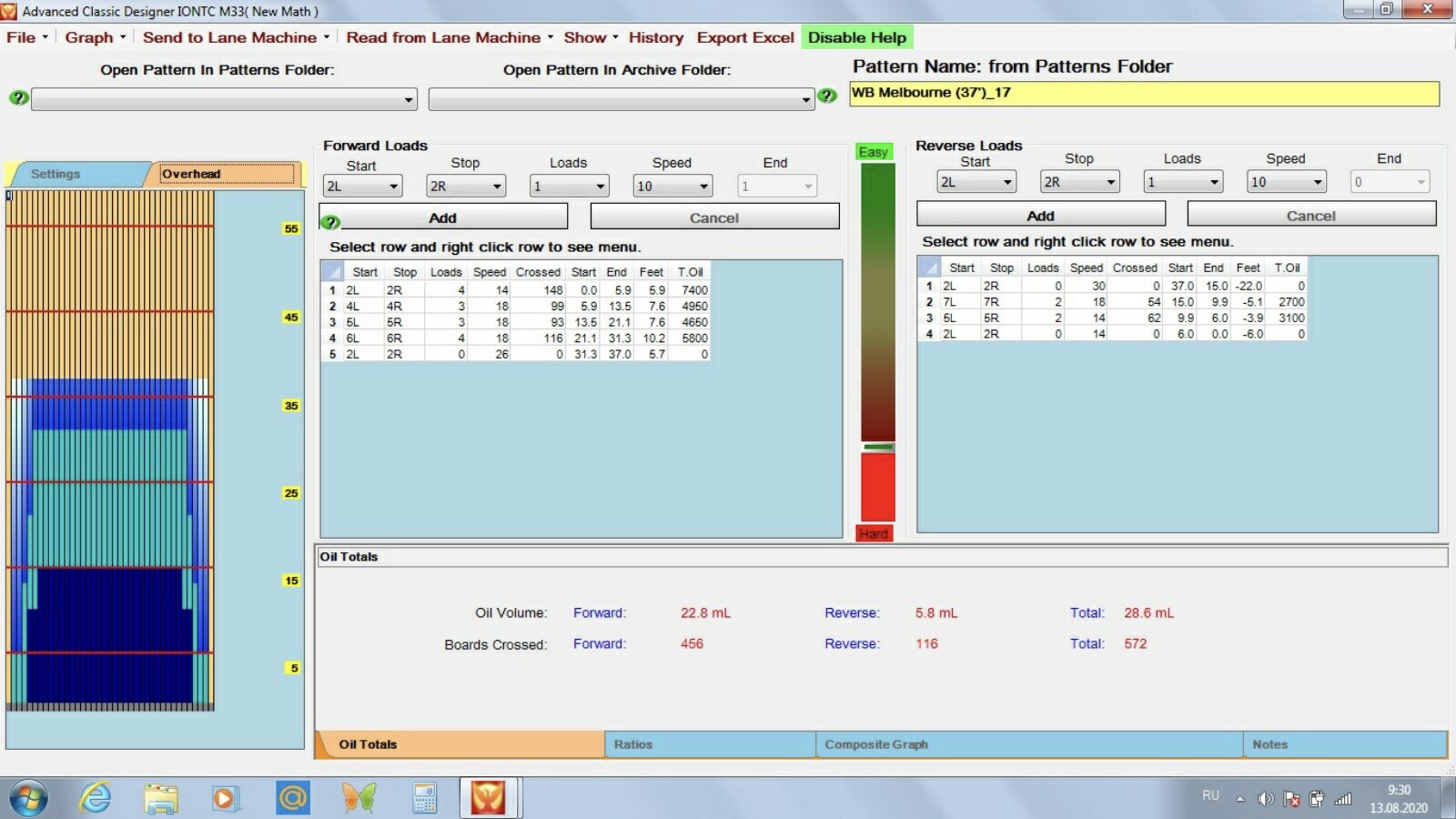Launch the calculator from the taskbar
The image size is (1456, 819).
click(x=424, y=798)
